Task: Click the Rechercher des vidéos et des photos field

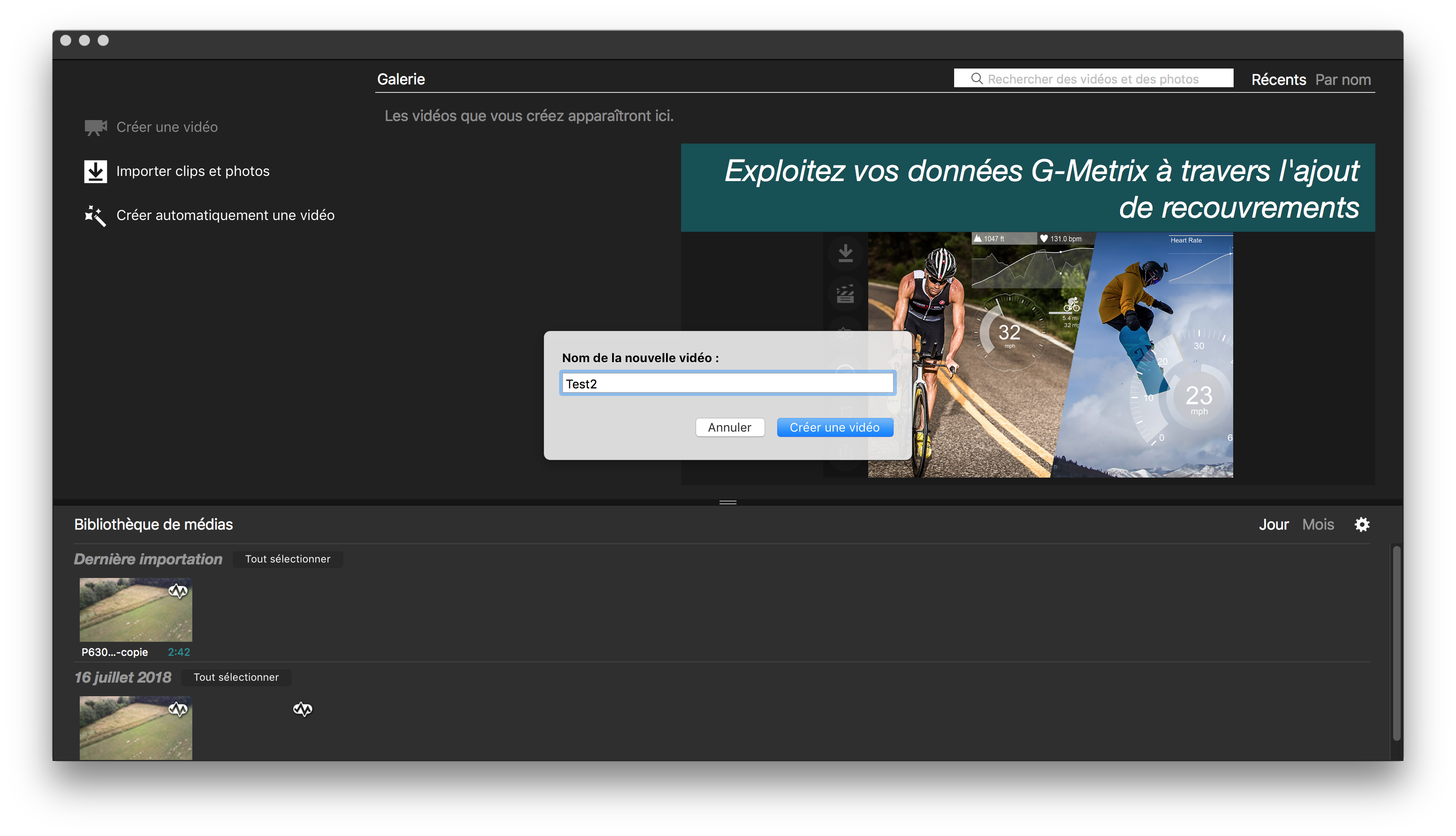Action: (x=1093, y=79)
